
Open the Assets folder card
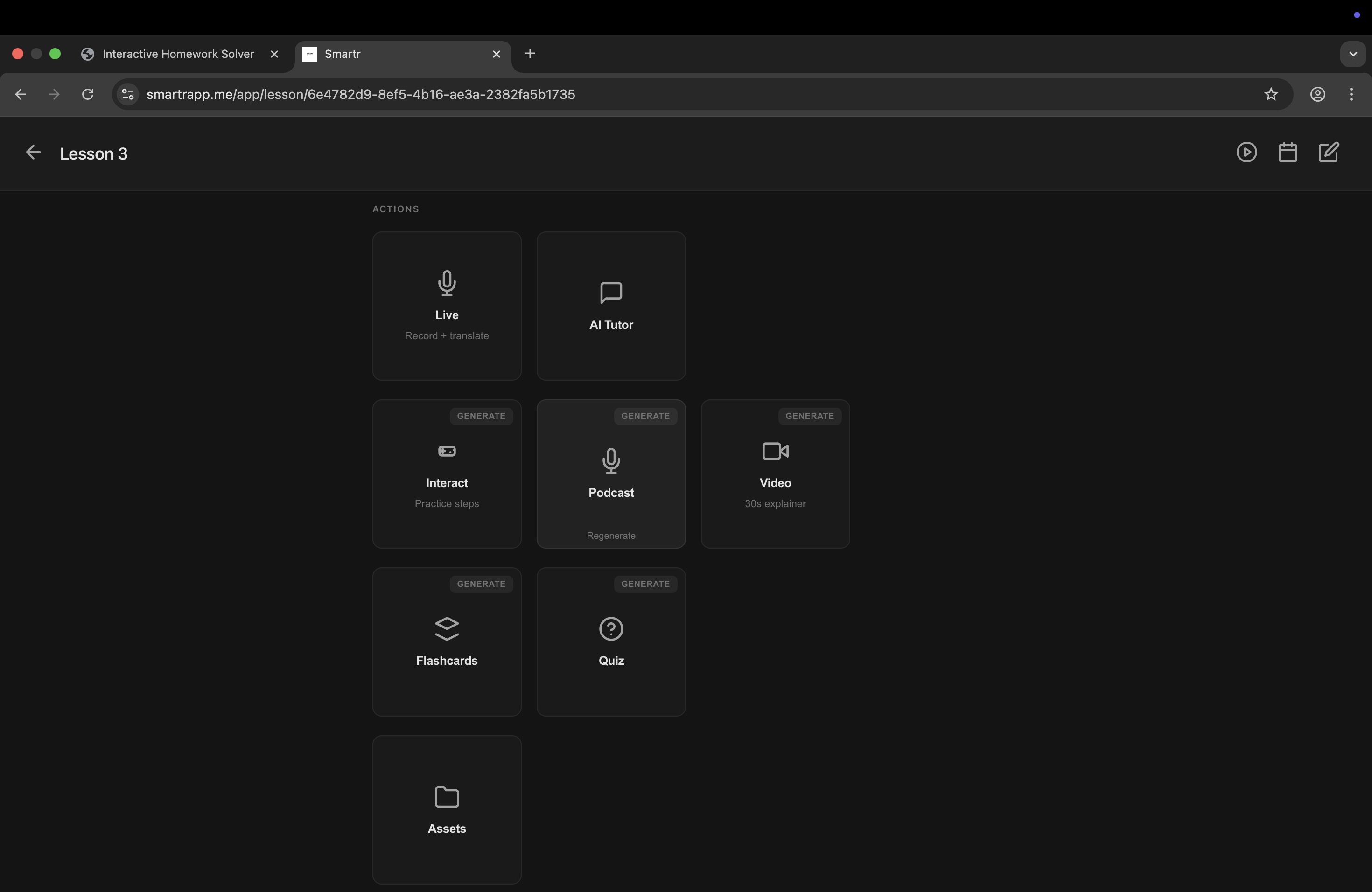coord(447,809)
